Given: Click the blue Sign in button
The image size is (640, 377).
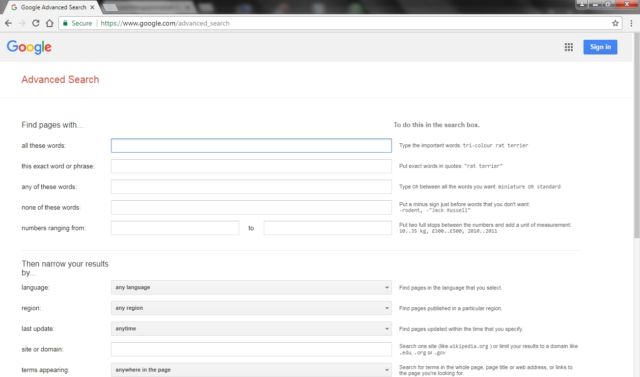Looking at the screenshot, I should pyautogui.click(x=600, y=47).
